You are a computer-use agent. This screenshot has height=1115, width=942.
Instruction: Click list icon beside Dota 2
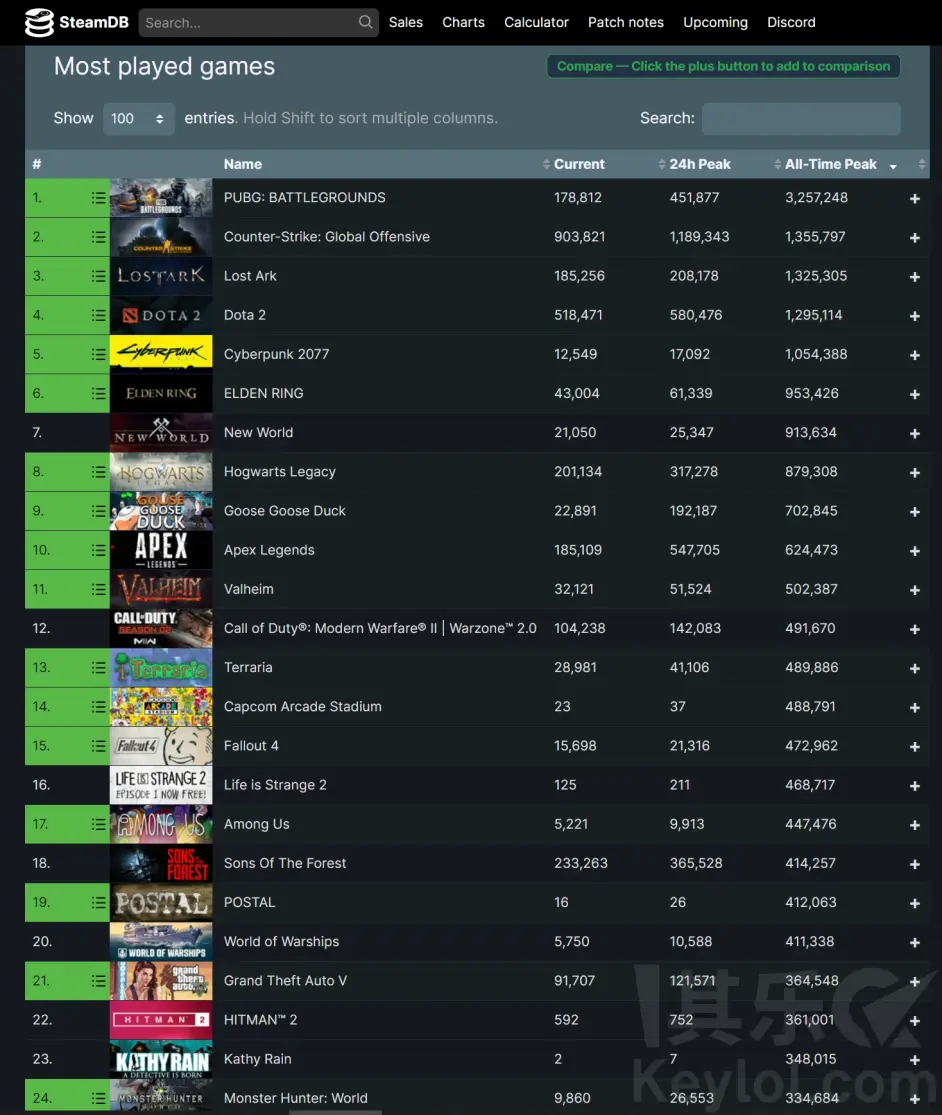99,315
